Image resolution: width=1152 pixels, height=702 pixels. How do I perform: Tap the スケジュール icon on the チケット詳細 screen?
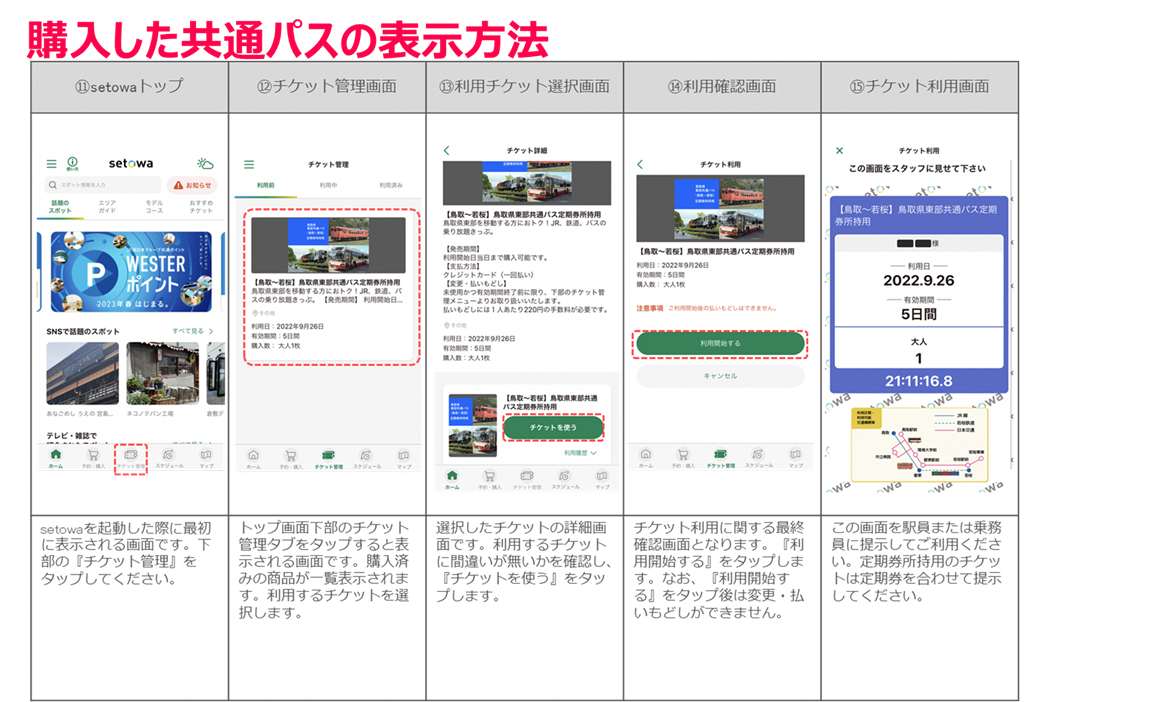(x=564, y=480)
